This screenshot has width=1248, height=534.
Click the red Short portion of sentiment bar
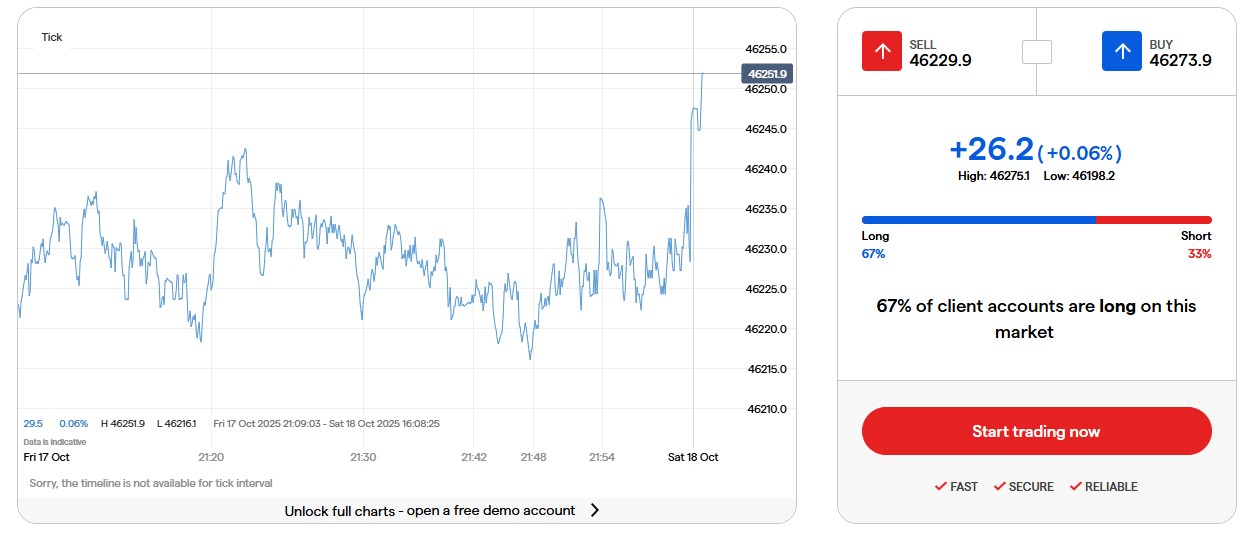[x=1153, y=220]
